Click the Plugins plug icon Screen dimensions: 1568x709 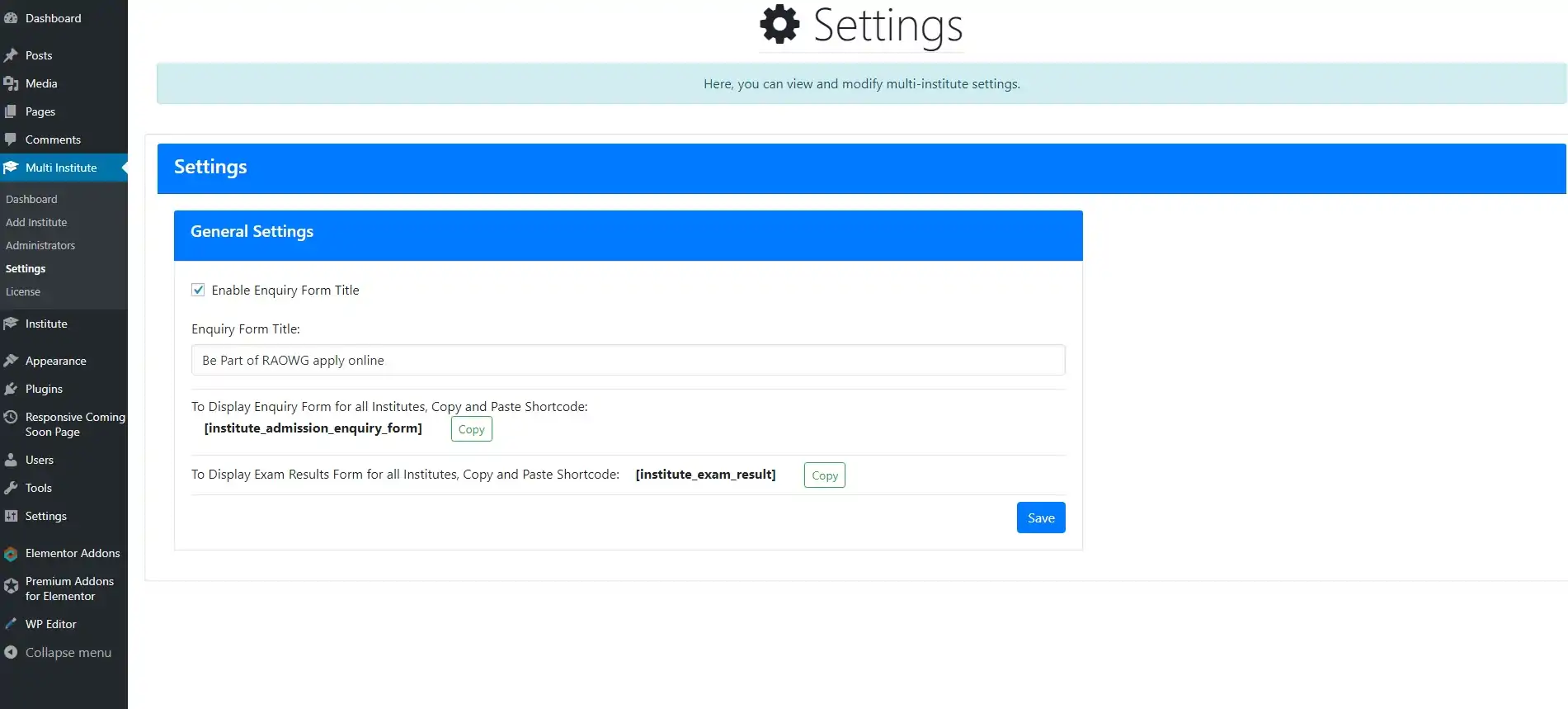point(11,389)
